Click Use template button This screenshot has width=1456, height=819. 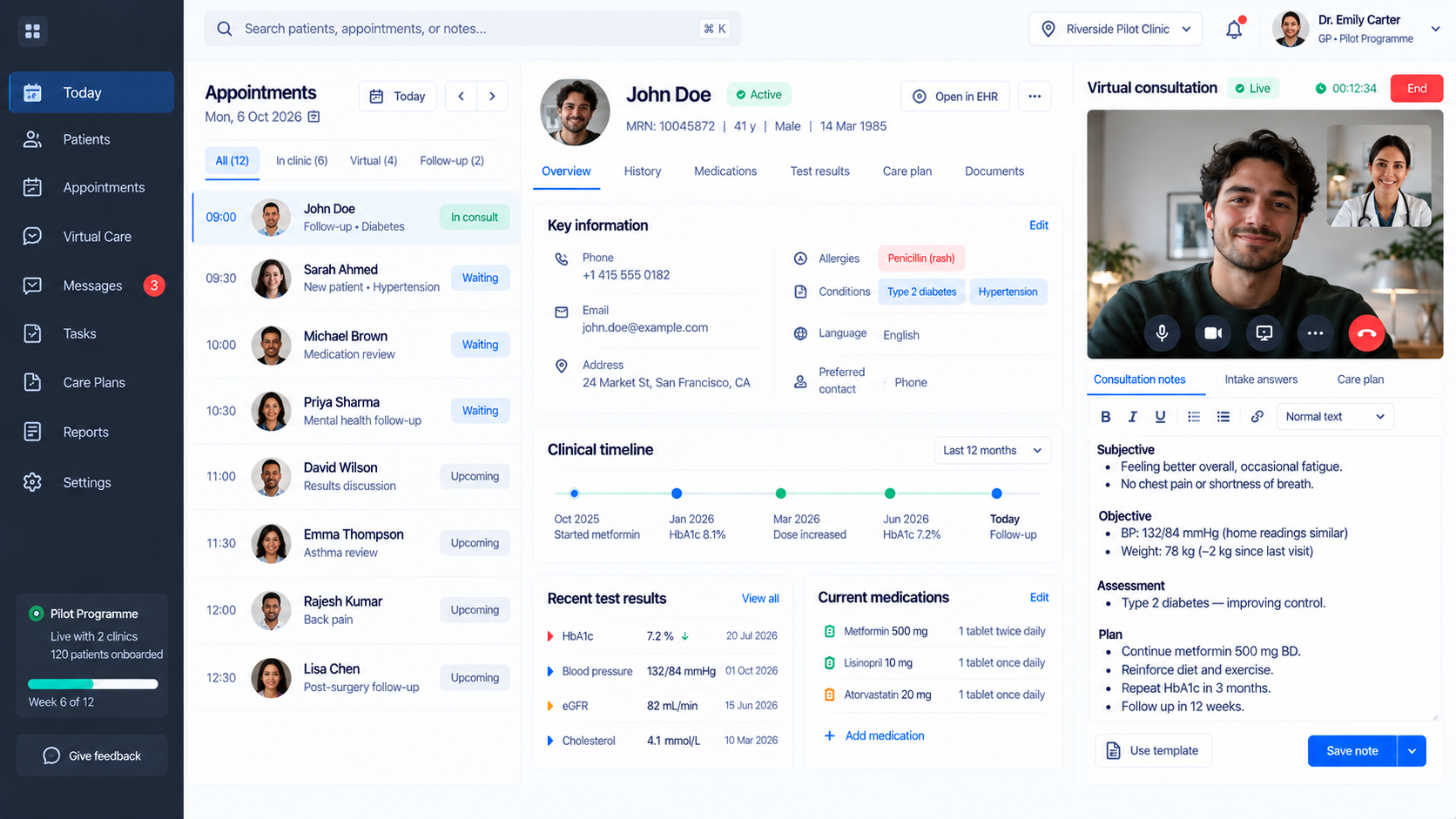1153,751
